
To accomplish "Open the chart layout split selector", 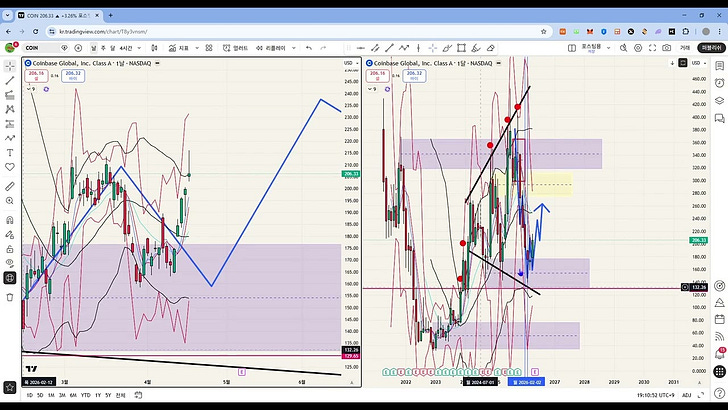I will point(572,48).
